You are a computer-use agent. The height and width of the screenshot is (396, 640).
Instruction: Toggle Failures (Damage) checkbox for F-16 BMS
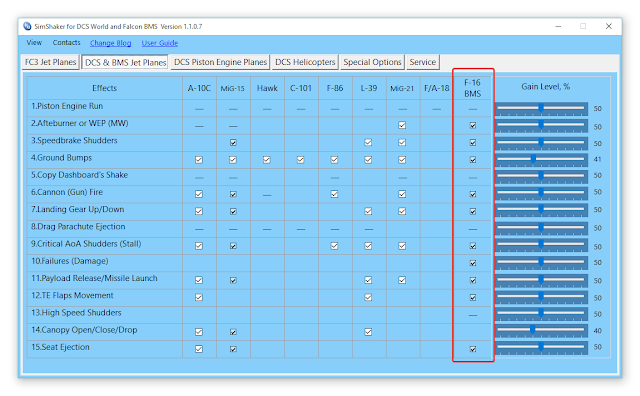(x=473, y=263)
